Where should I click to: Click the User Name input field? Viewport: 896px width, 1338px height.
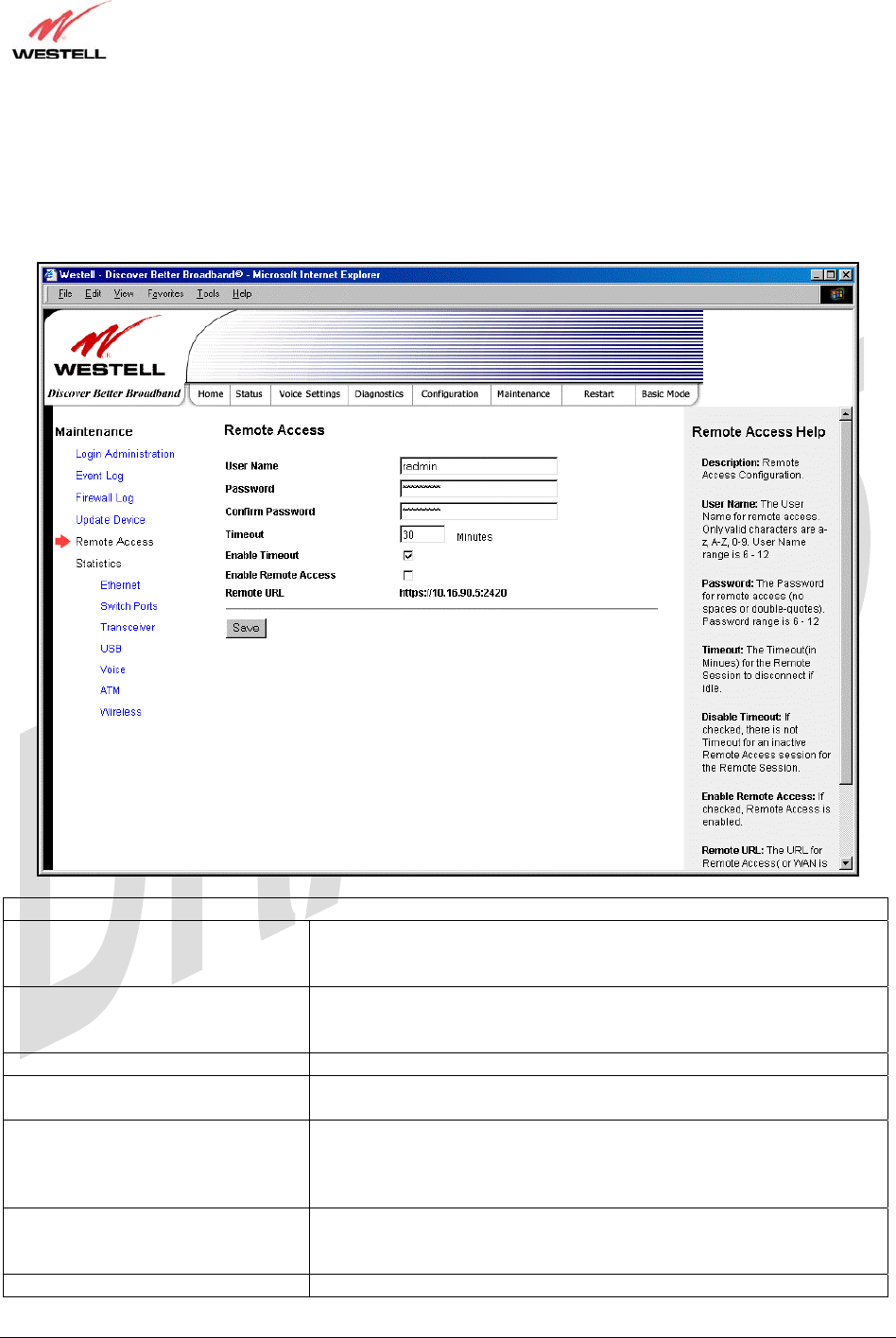click(478, 466)
